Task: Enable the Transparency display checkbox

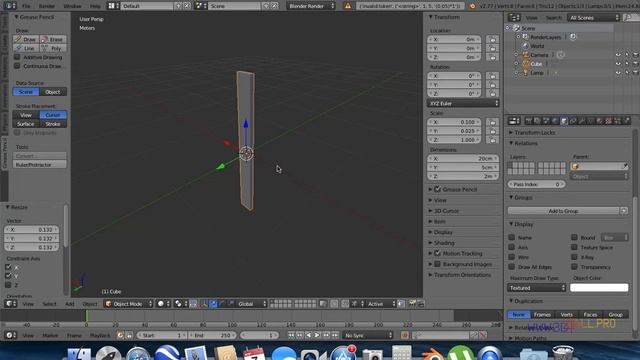Action: [x=574, y=267]
